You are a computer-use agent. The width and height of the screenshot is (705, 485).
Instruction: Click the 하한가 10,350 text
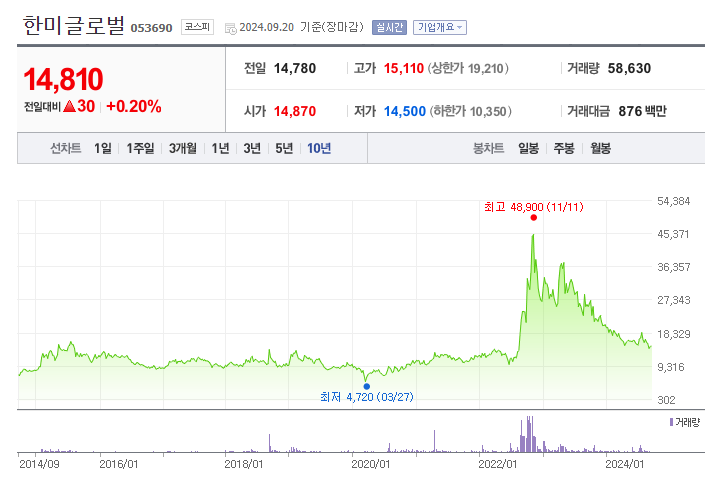pos(470,111)
